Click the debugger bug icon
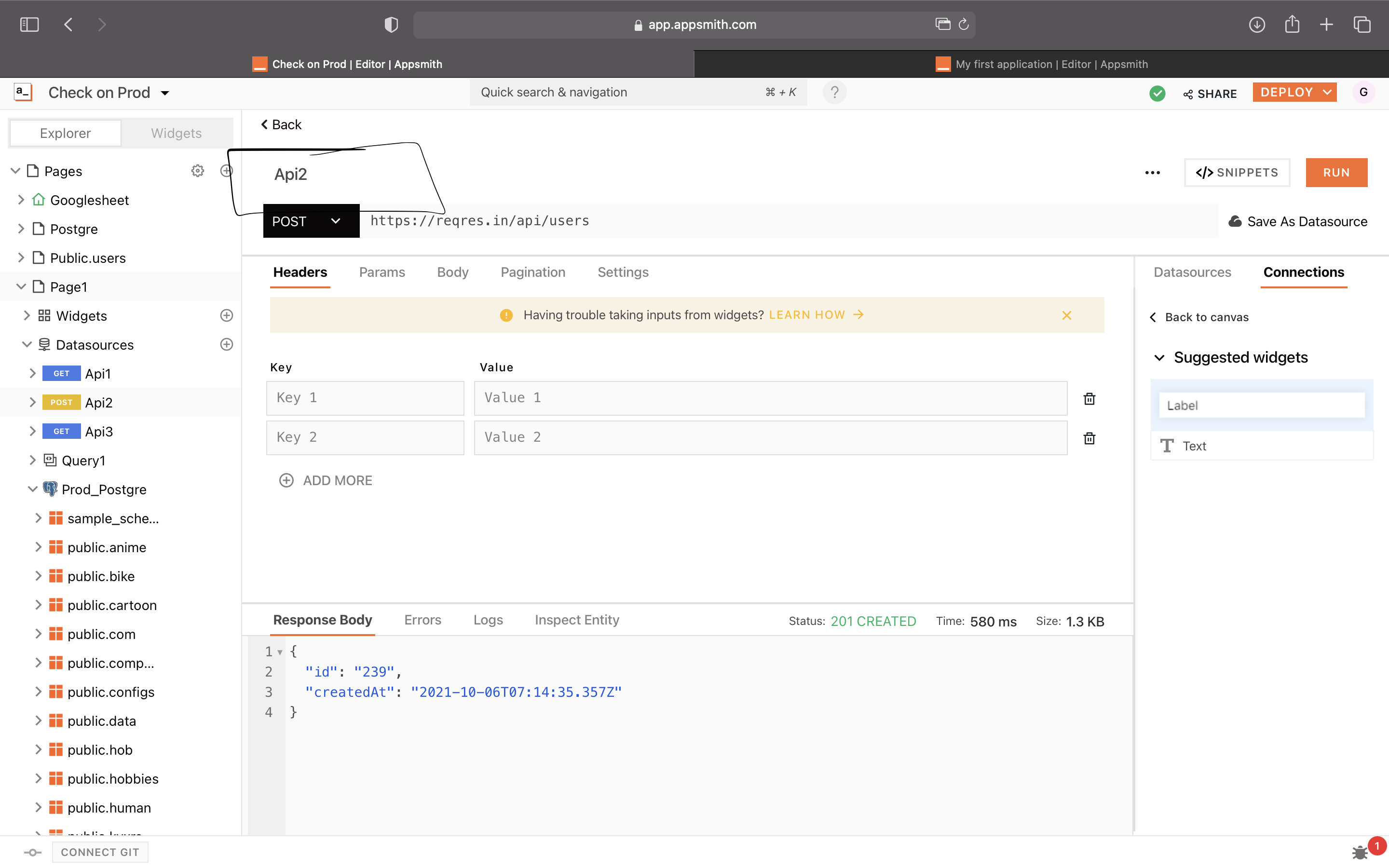This screenshot has height=868, width=1389. tap(1360, 852)
